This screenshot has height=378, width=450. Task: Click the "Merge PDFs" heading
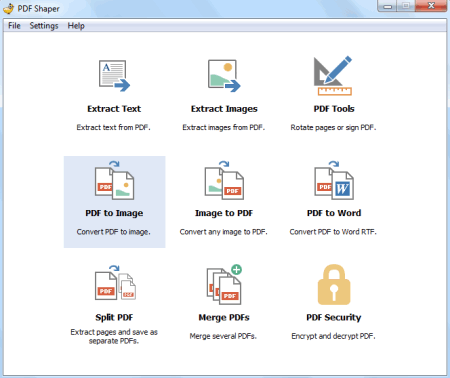click(x=224, y=318)
